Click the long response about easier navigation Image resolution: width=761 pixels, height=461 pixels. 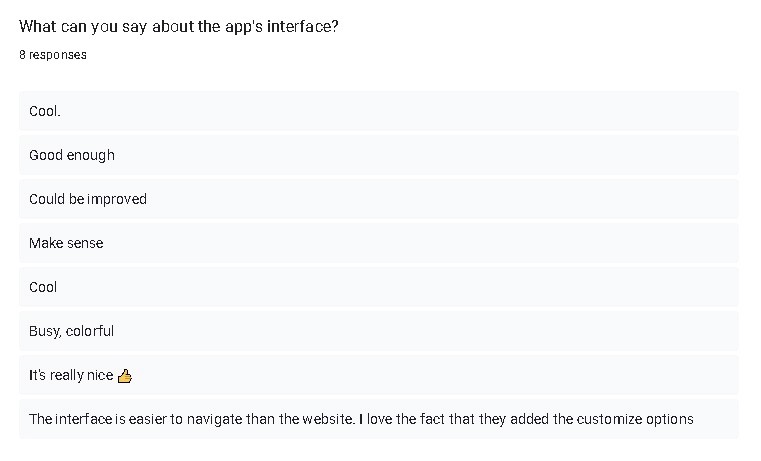pyautogui.click(x=379, y=419)
